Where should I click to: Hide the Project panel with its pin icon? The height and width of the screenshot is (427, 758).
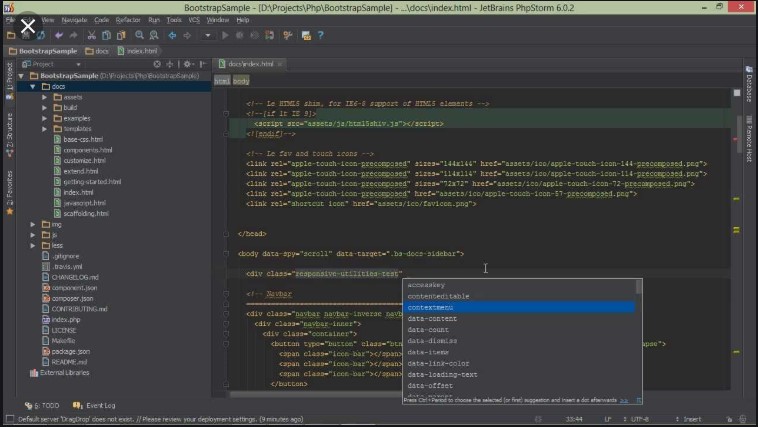pos(203,64)
